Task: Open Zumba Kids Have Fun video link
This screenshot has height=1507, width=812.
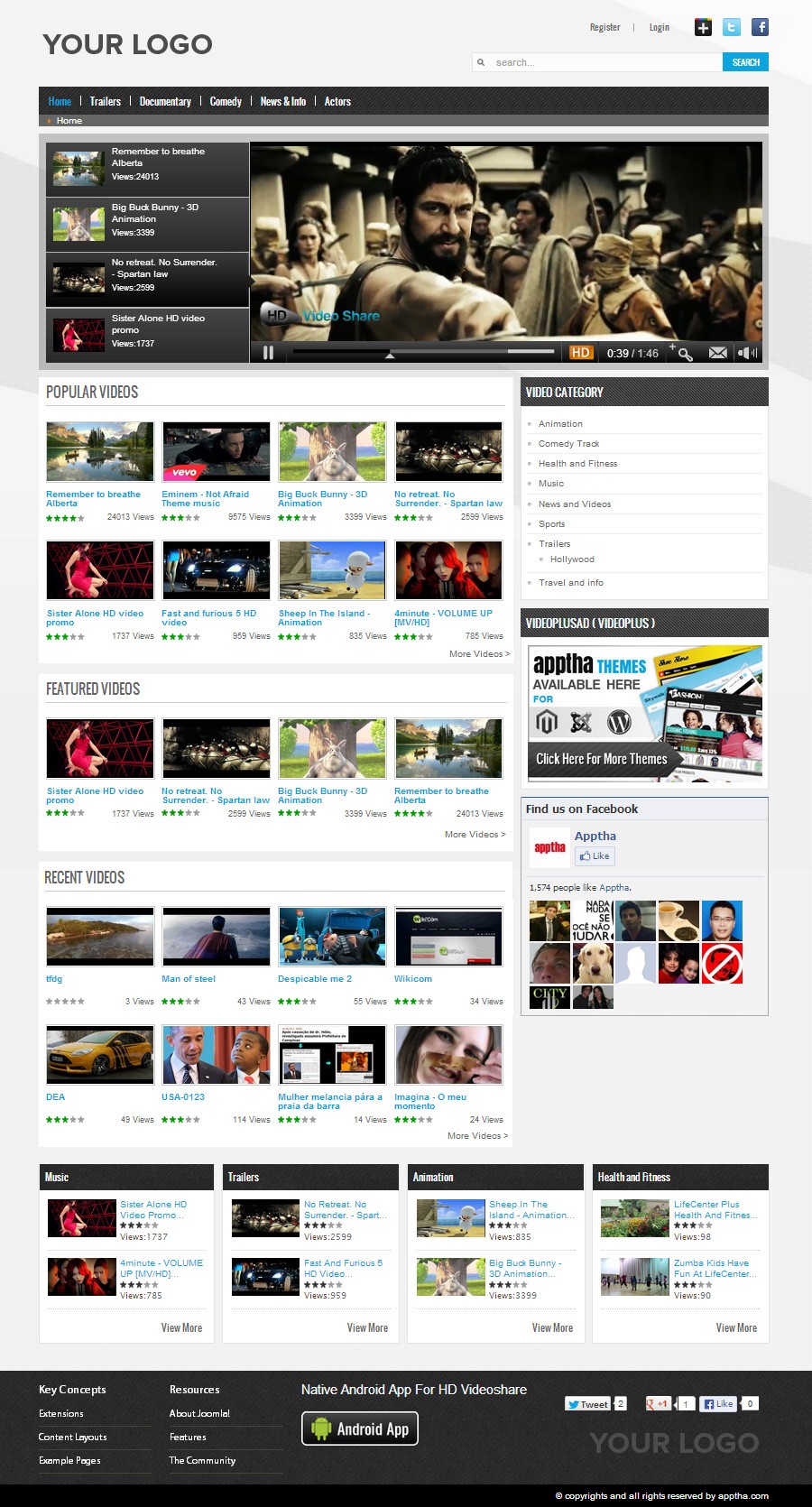Action: [x=715, y=1268]
